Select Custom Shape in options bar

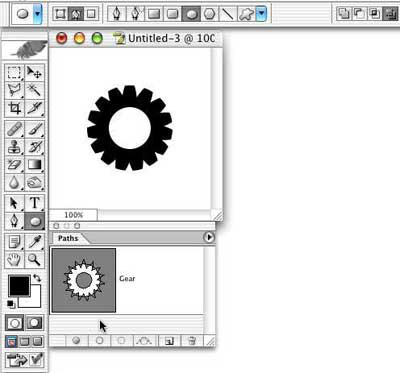[246, 14]
